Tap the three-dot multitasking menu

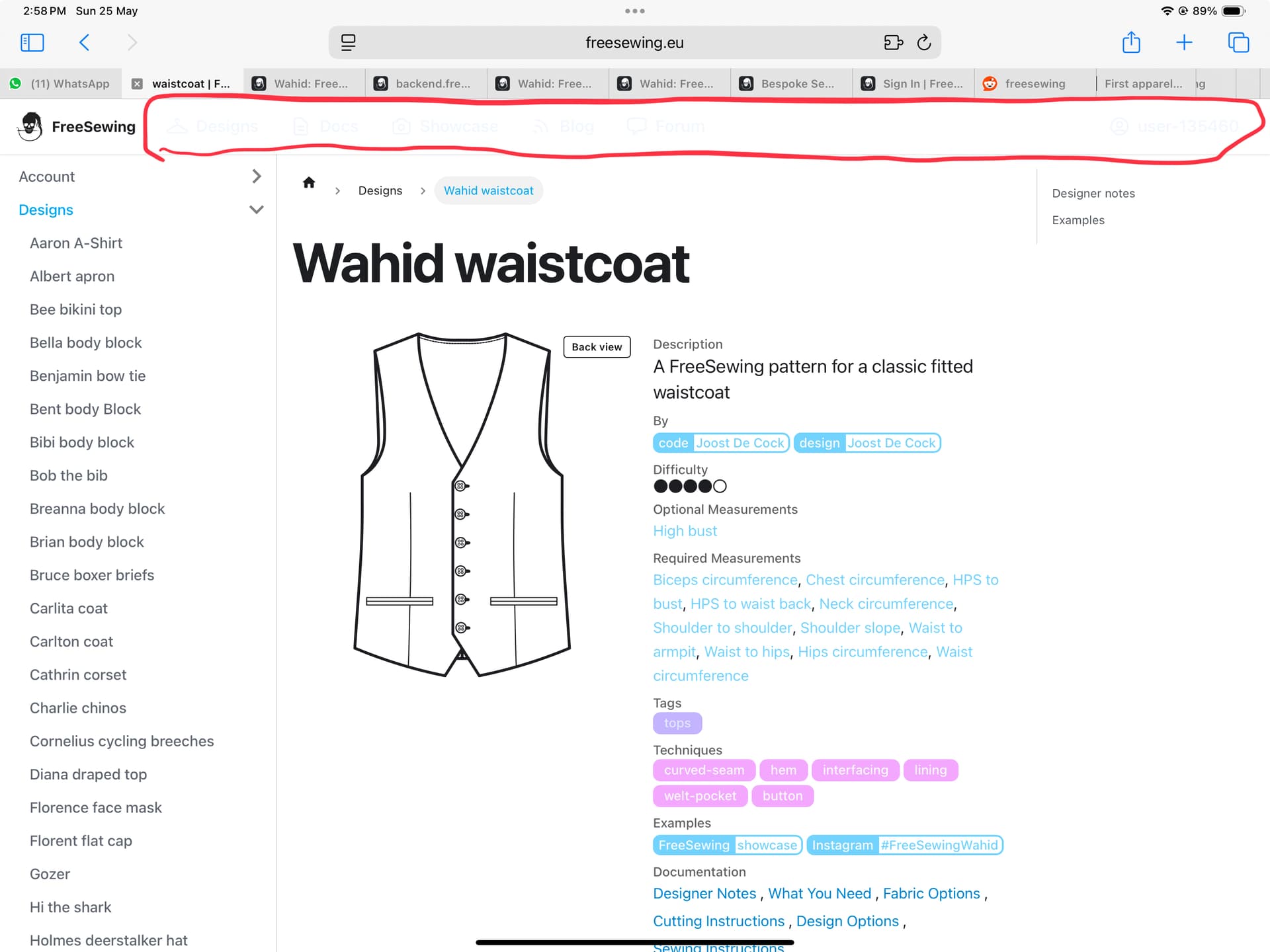[x=634, y=11]
